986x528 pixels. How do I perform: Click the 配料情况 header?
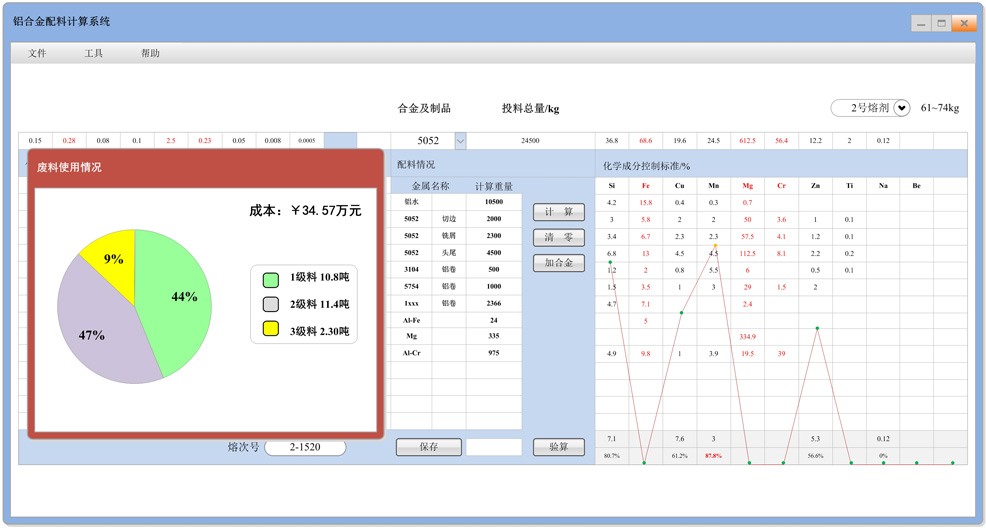(416, 165)
